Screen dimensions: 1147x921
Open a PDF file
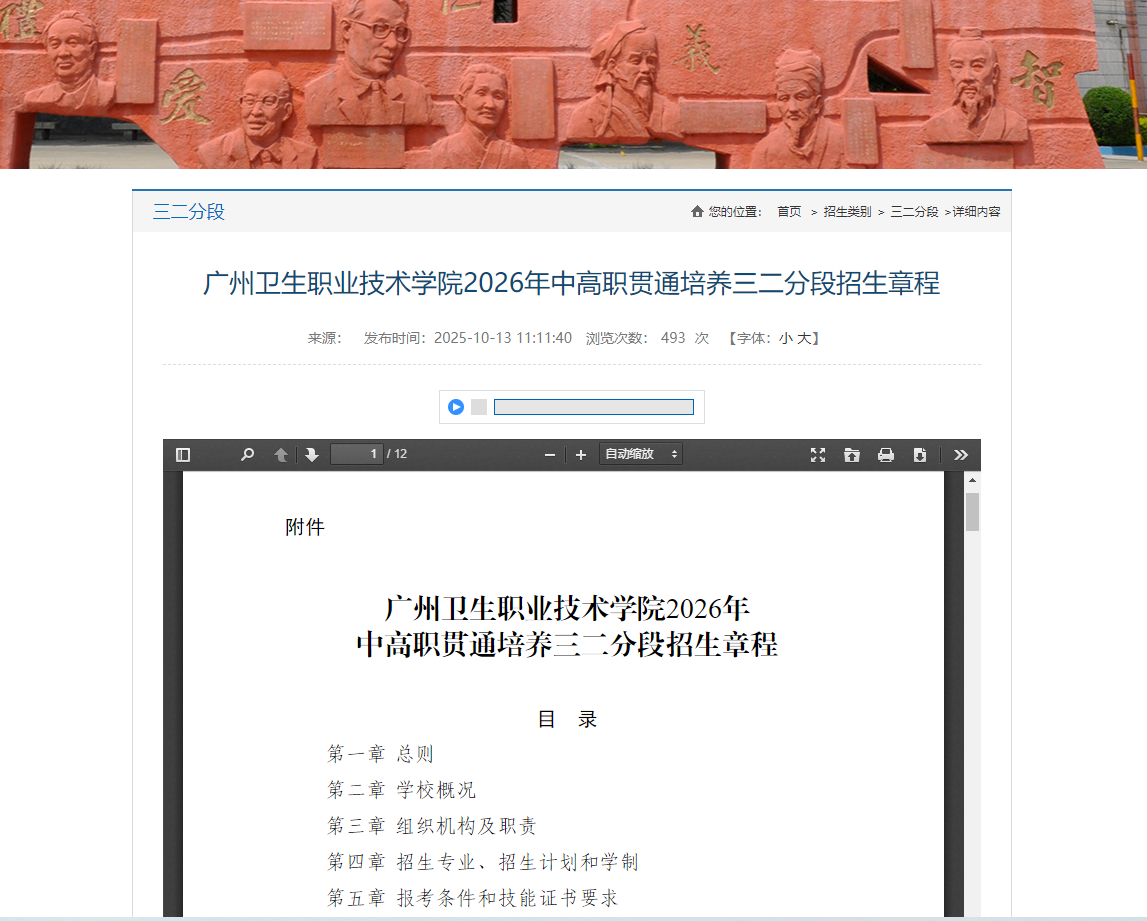point(852,454)
